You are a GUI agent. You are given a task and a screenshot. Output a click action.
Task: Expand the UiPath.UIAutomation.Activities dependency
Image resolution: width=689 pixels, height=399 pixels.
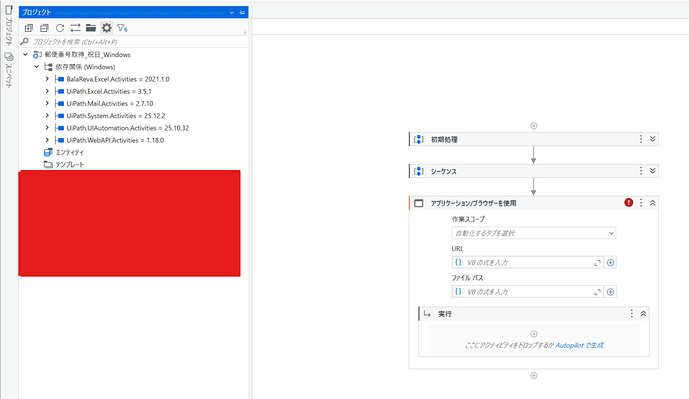(x=47, y=128)
